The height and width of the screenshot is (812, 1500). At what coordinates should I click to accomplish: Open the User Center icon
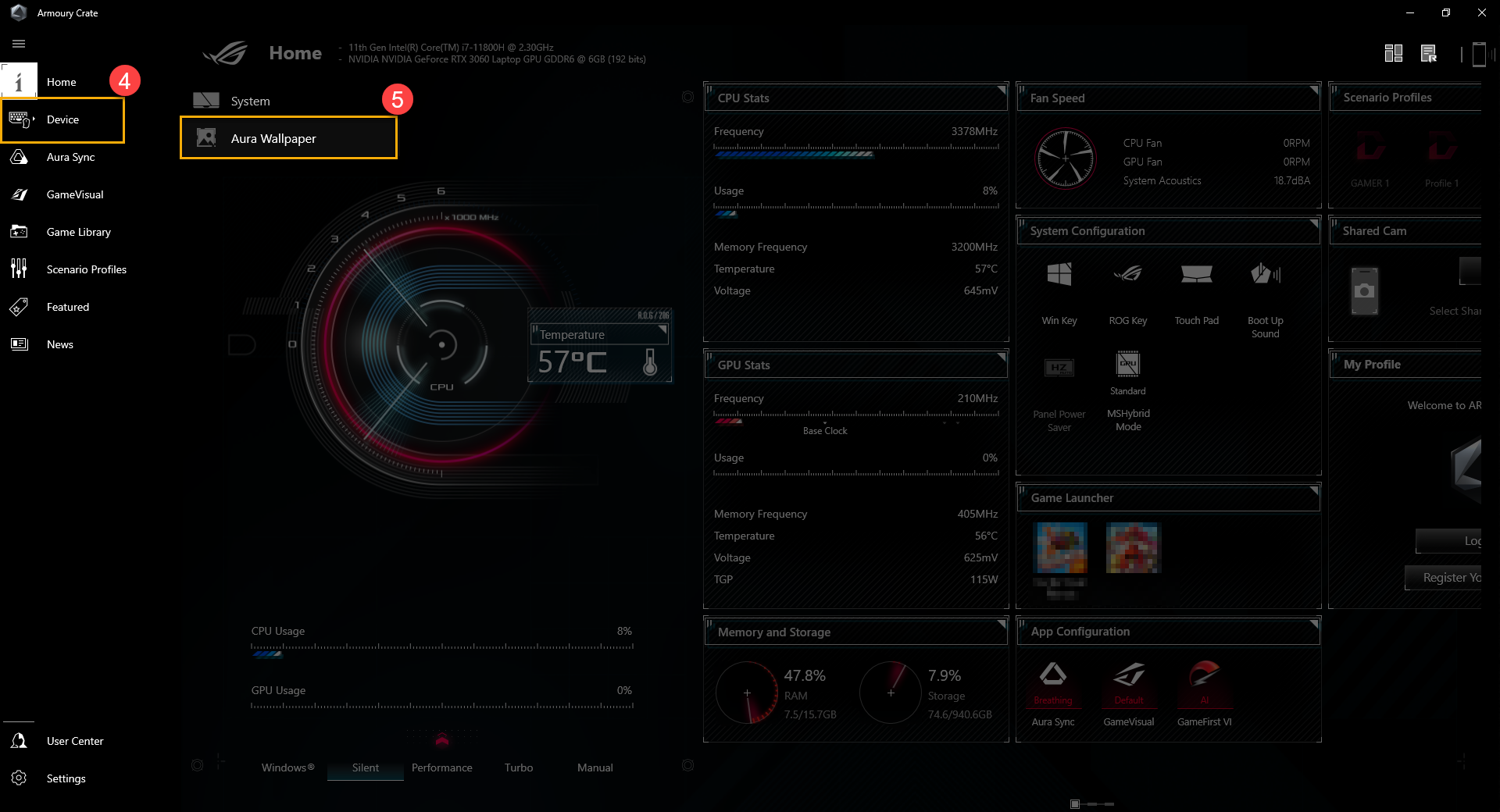pyautogui.click(x=19, y=741)
